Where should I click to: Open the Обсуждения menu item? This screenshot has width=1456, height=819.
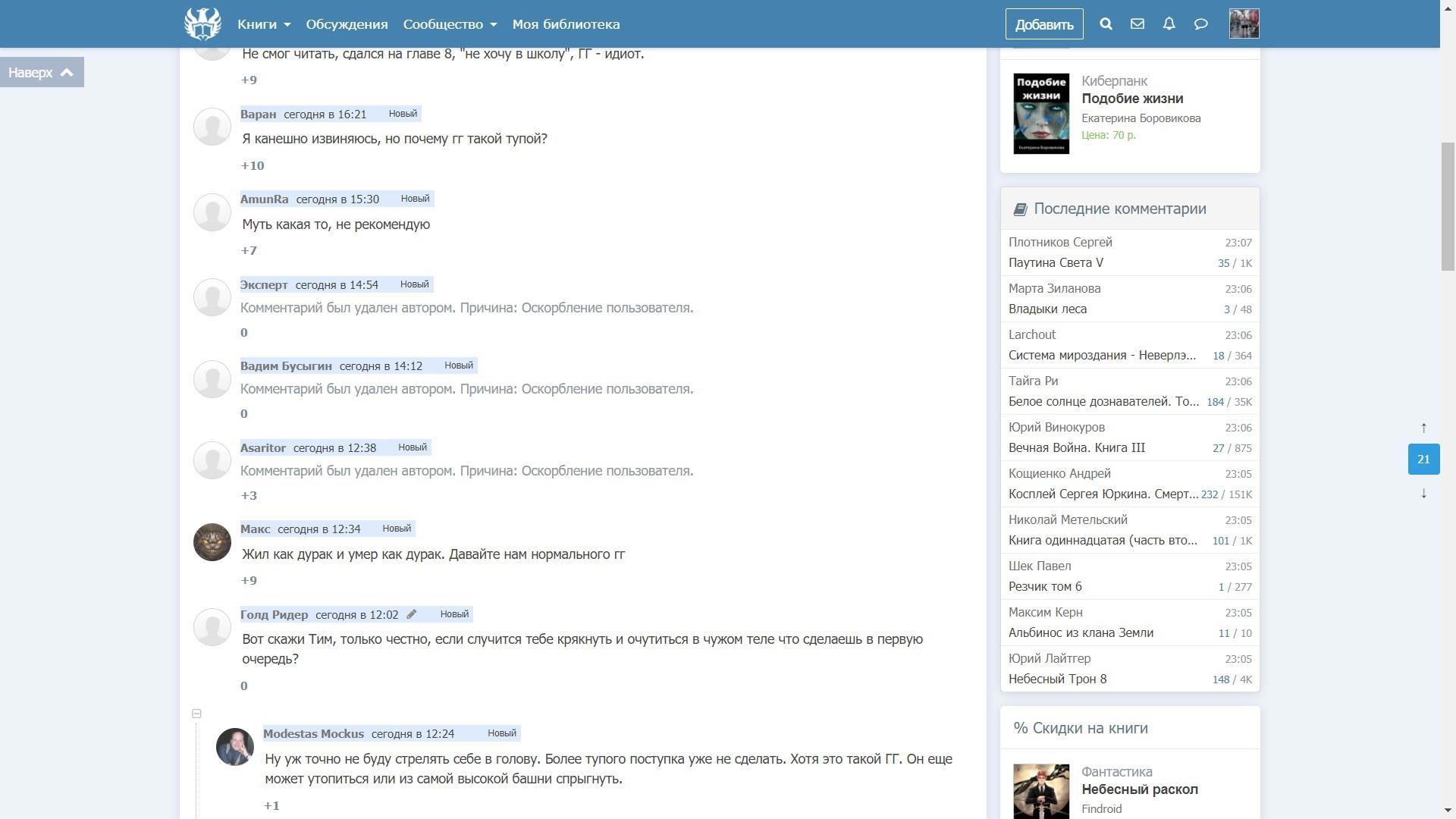click(x=347, y=24)
